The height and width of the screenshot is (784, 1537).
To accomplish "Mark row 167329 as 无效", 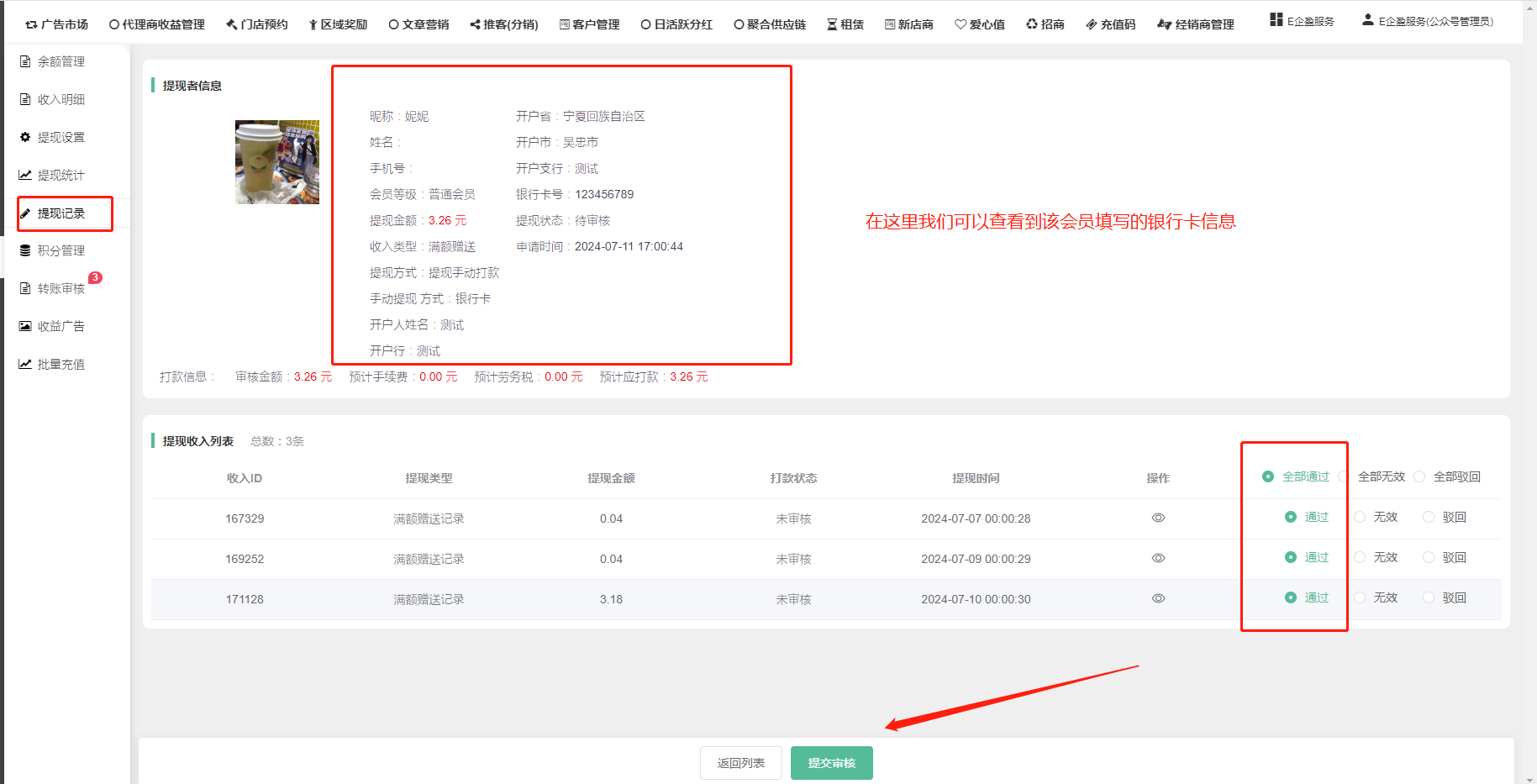I will 1360,517.
